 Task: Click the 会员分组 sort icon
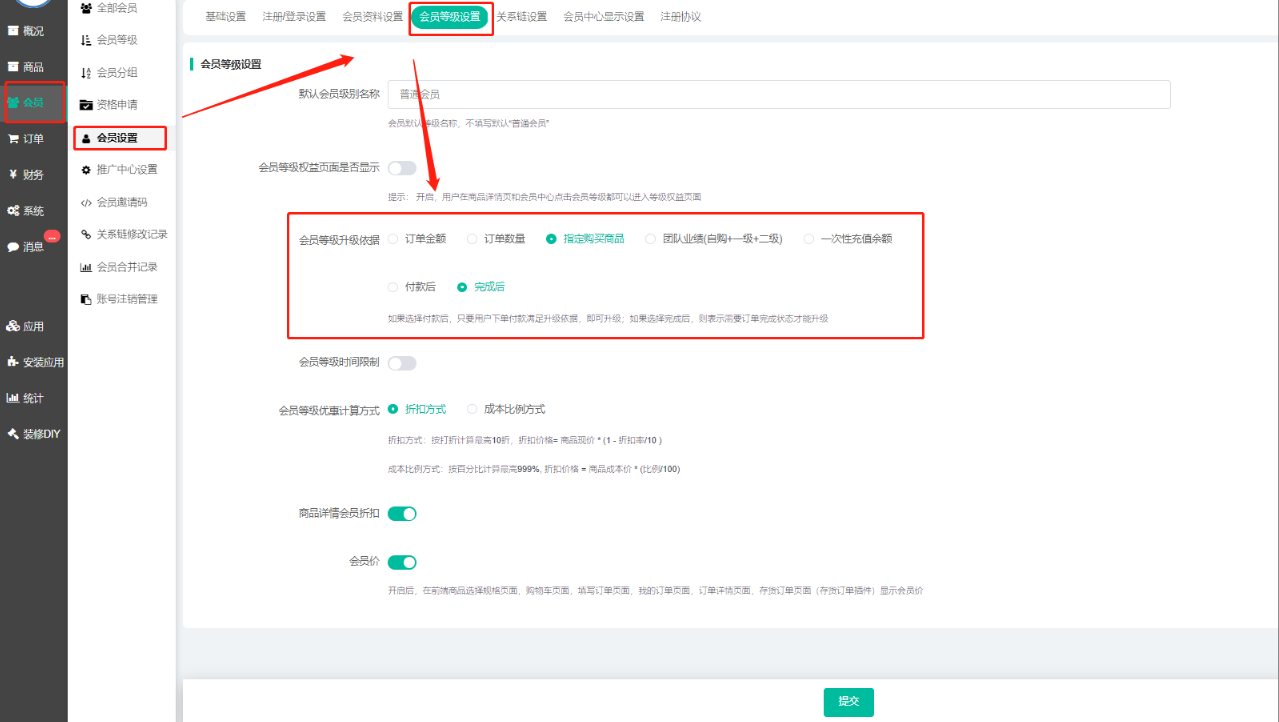(x=86, y=73)
